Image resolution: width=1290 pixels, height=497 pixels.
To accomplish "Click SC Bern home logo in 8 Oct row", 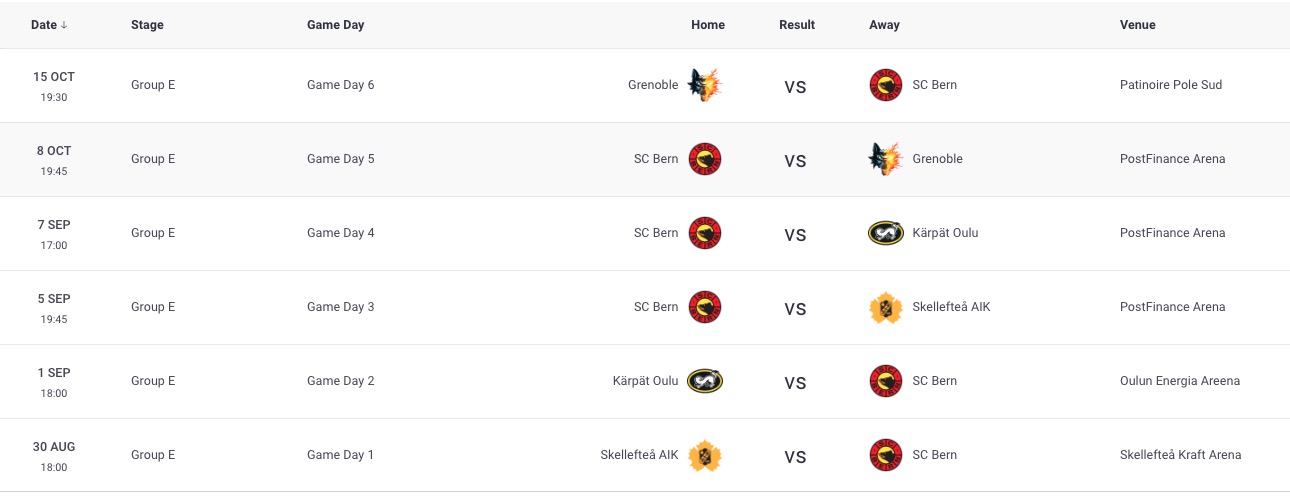I will (705, 159).
